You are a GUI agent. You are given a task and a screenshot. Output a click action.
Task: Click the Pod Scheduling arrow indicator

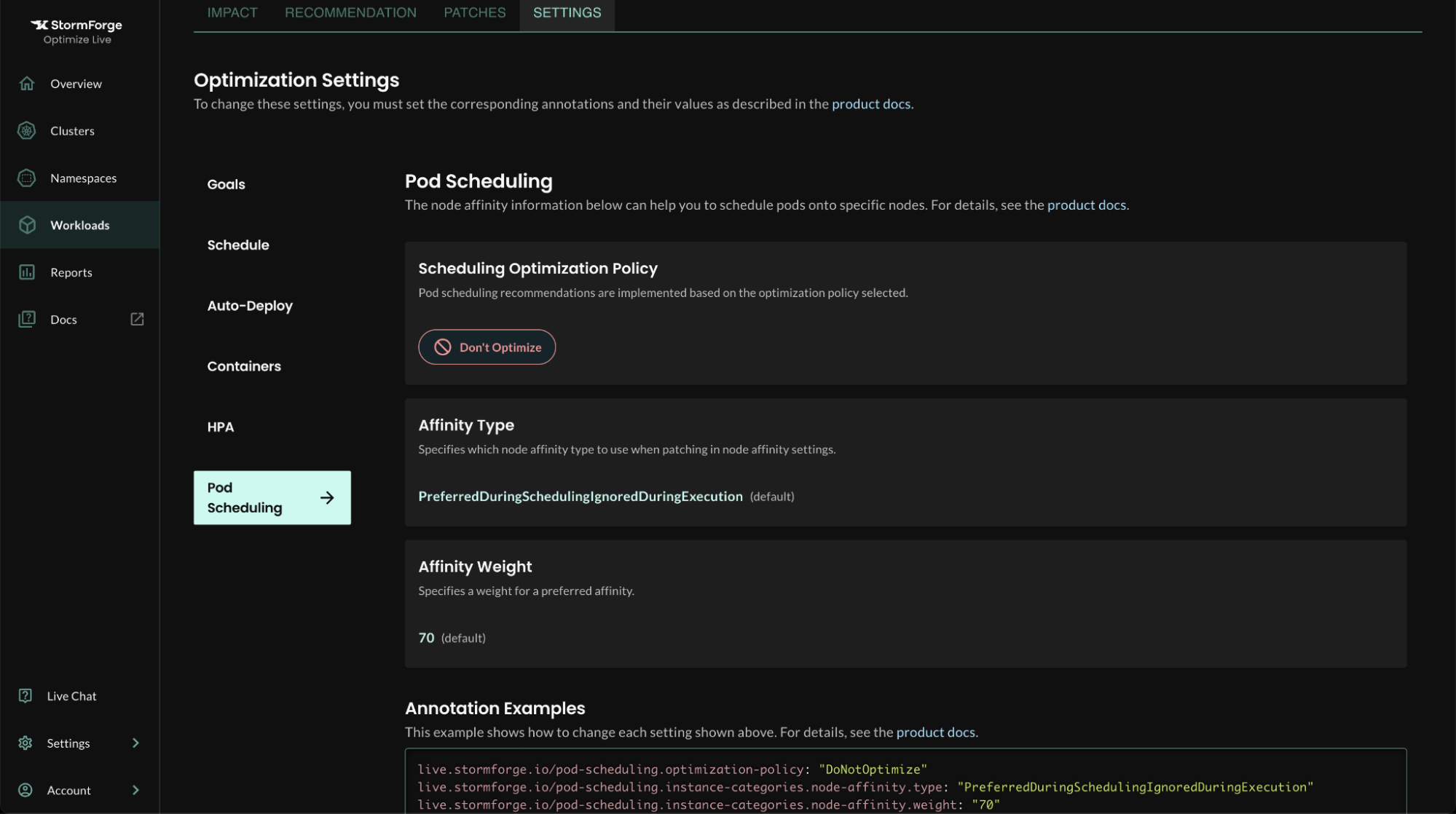(327, 497)
